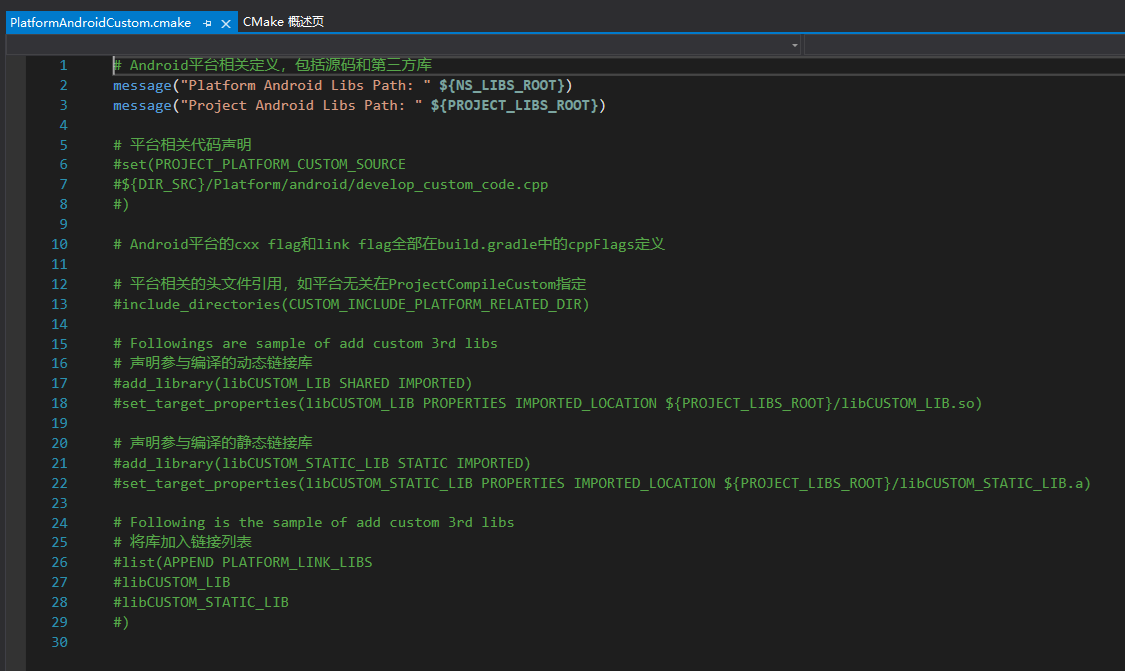Click the 'Followings are sample' comment
The image size is (1125, 671).
(305, 343)
